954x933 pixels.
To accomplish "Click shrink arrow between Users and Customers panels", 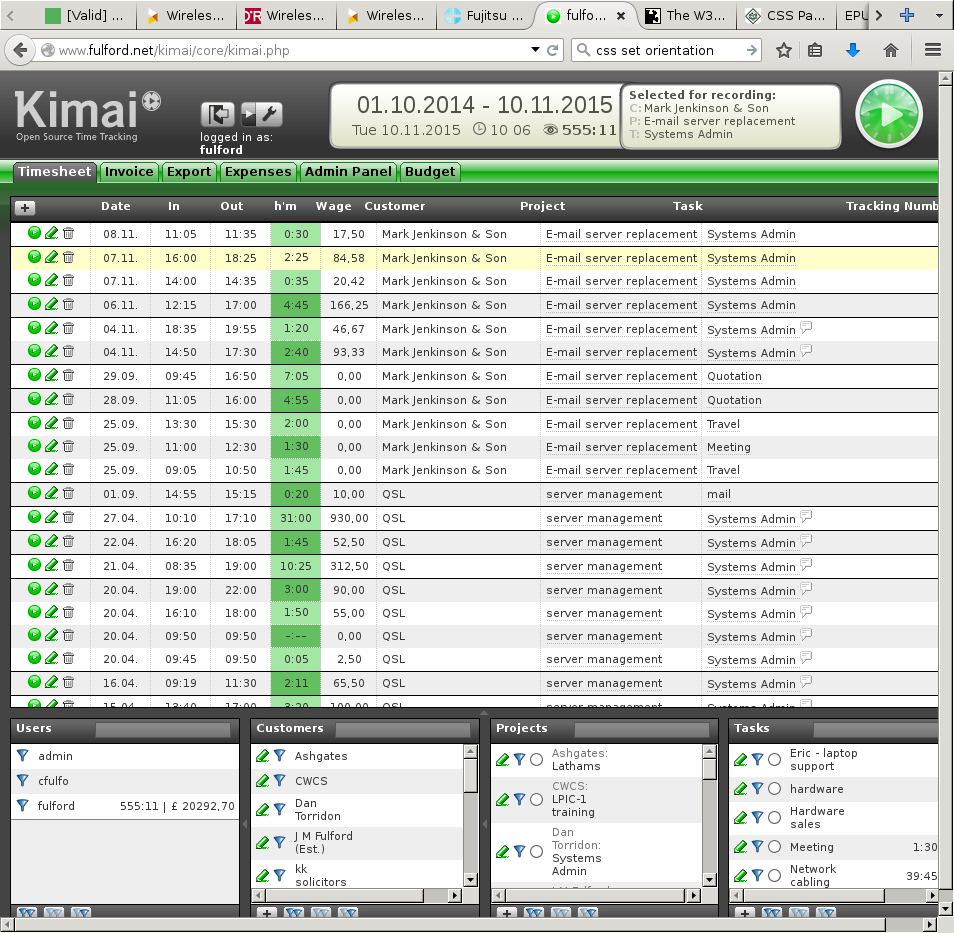I will 245,823.
